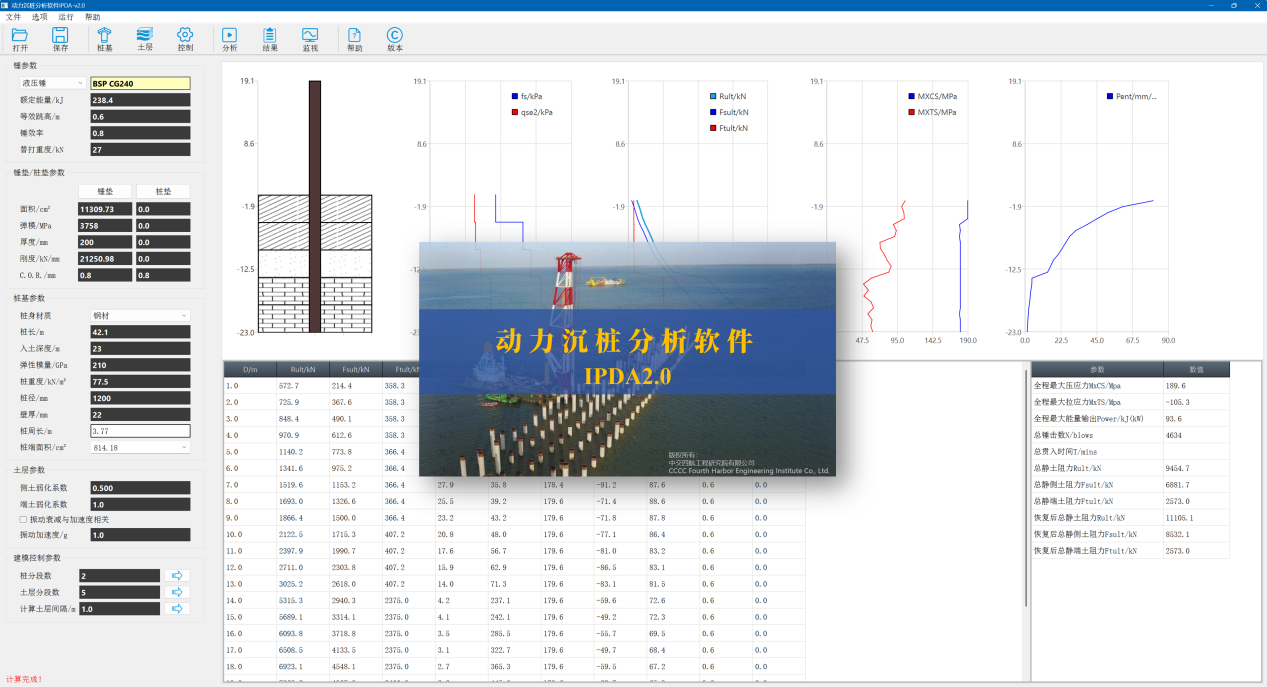
Task: Open the 桩基 pile settings icon
Action: [105, 35]
